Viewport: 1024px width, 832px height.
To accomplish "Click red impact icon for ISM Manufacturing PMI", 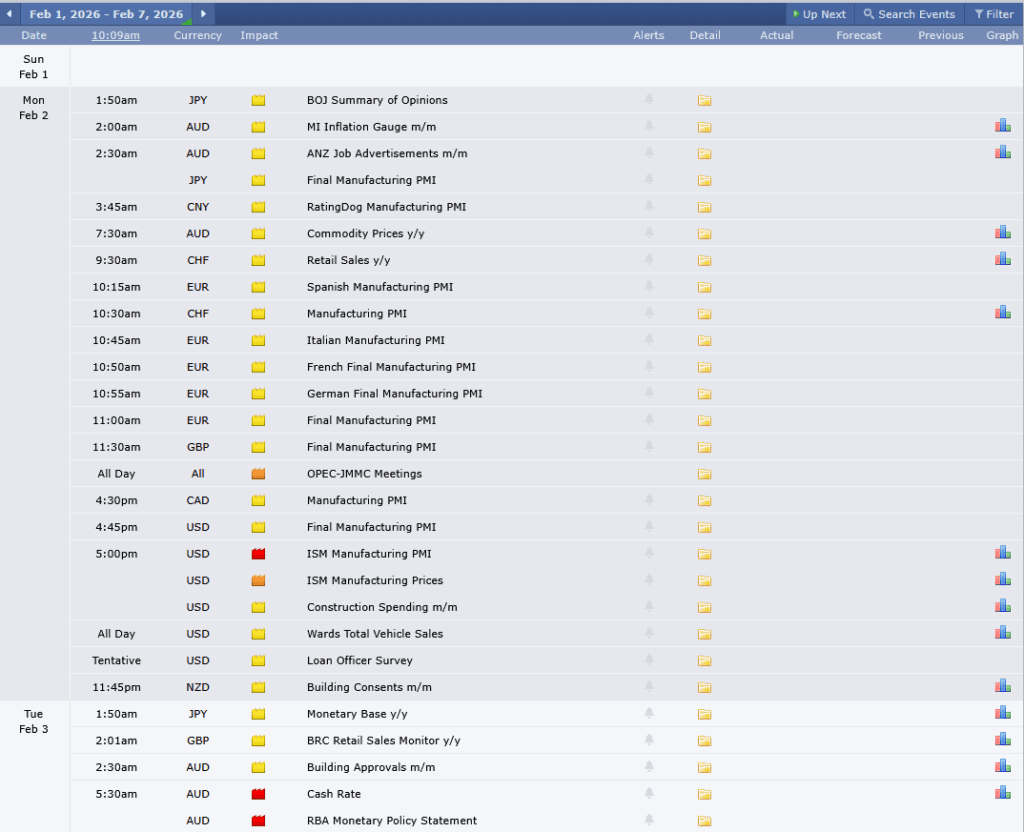I will pos(258,554).
